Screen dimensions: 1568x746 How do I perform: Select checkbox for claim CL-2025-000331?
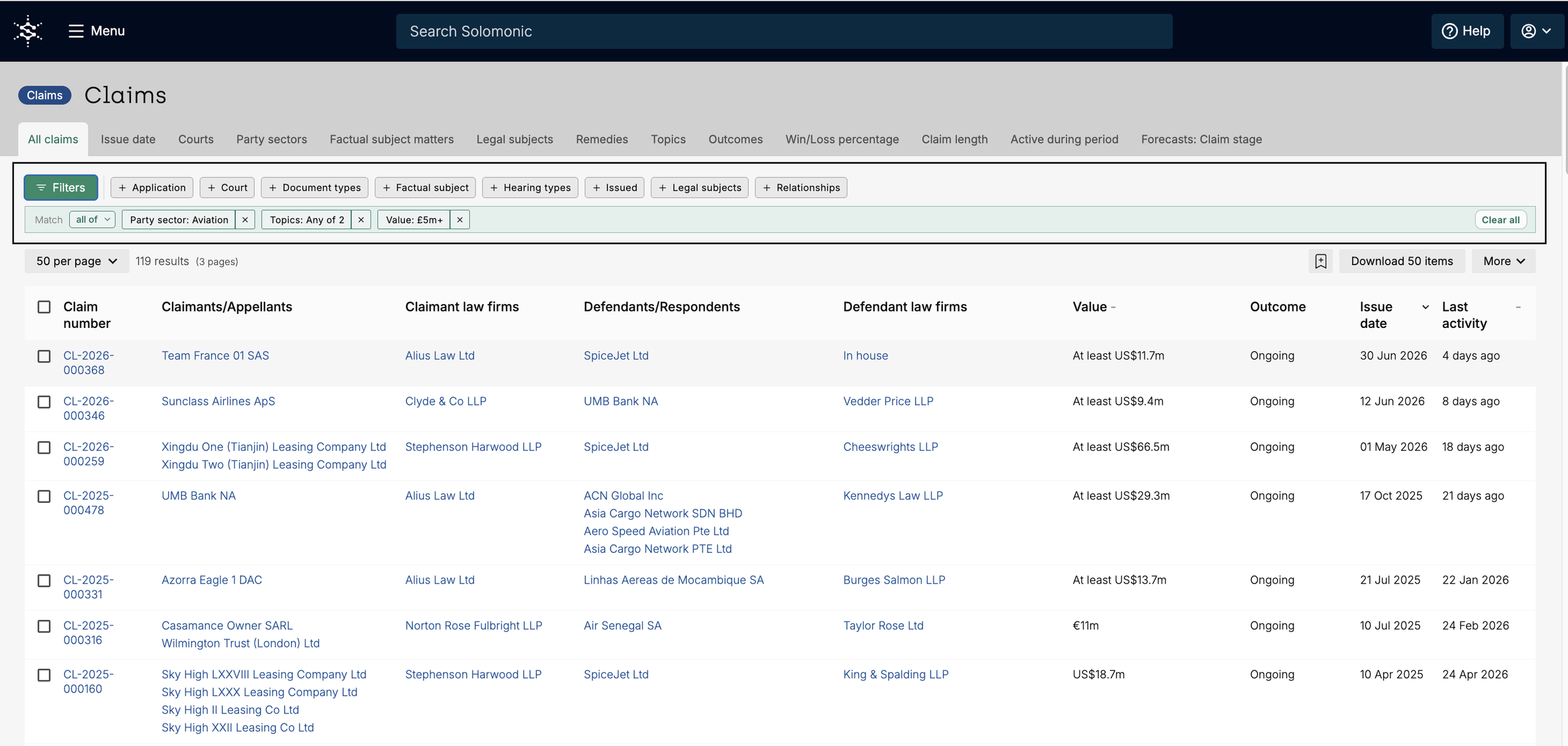(44, 581)
